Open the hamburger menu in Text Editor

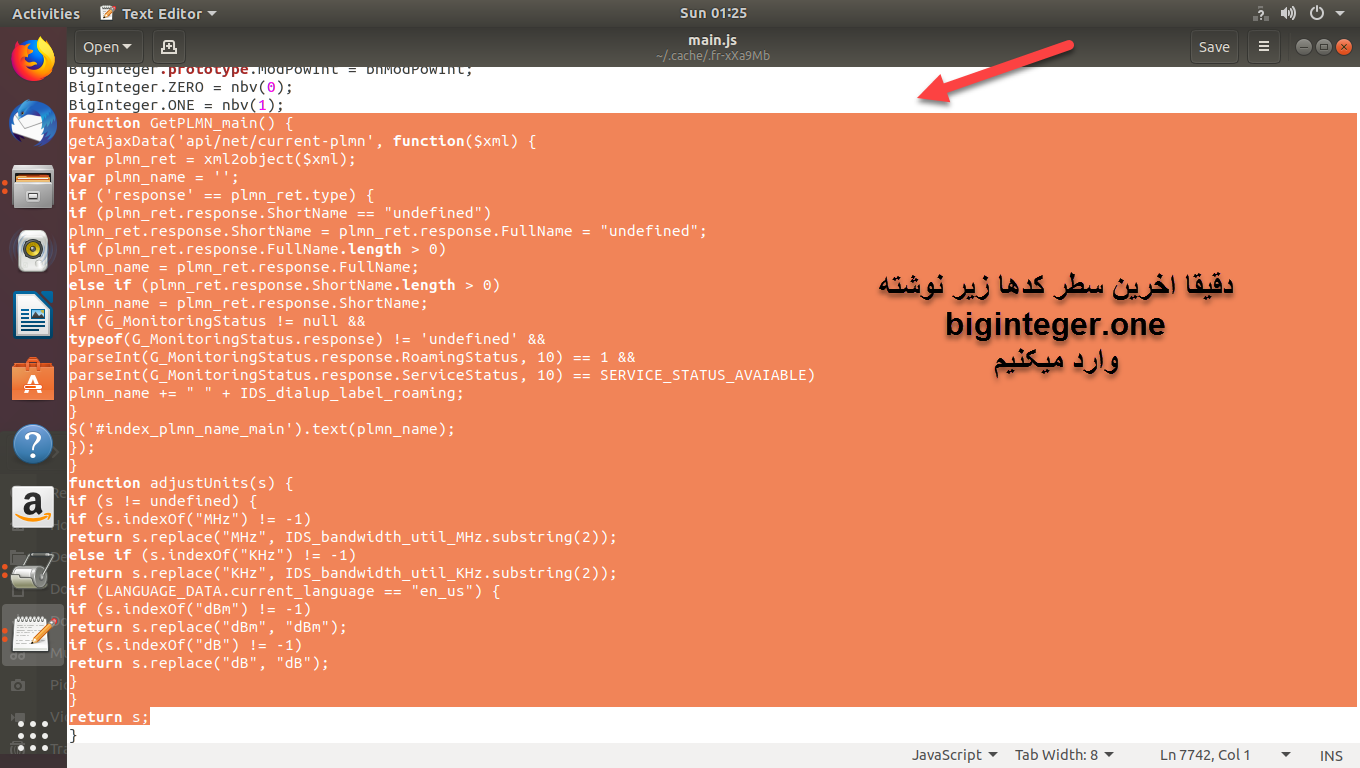(x=1264, y=47)
